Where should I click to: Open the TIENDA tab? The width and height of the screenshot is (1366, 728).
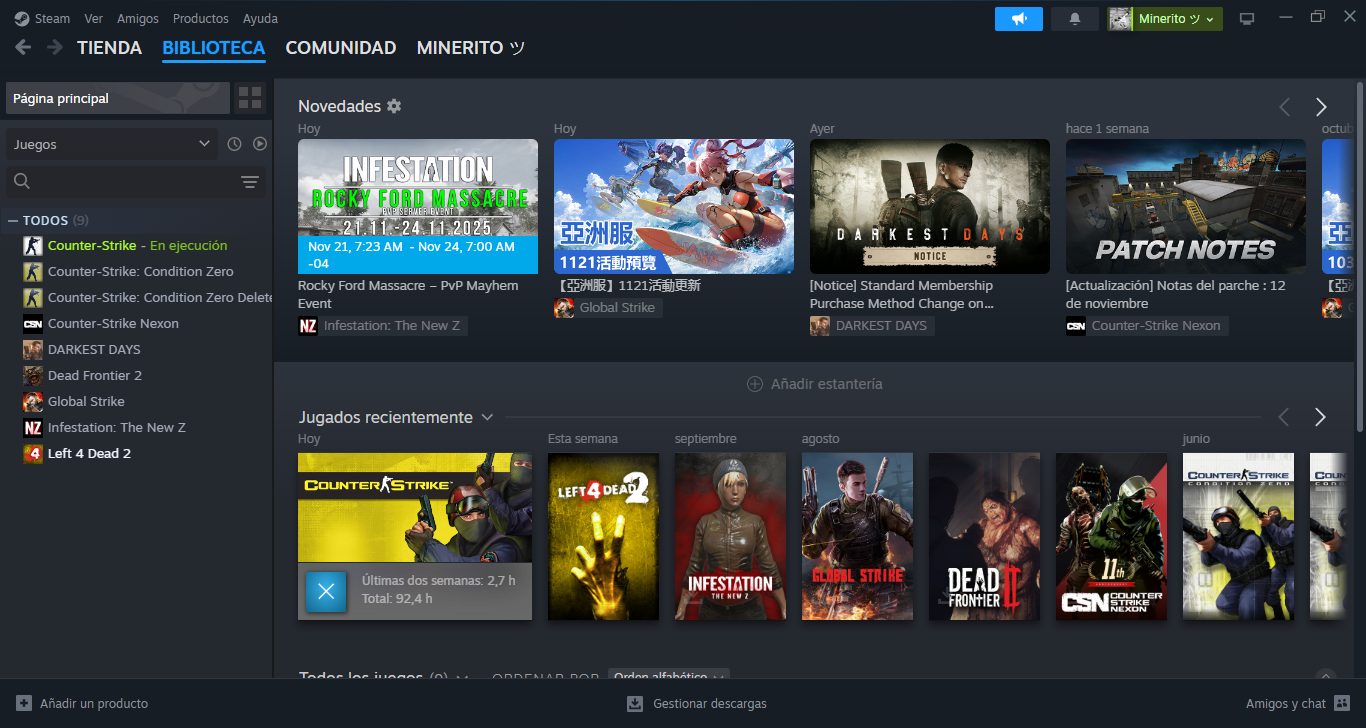pos(109,48)
